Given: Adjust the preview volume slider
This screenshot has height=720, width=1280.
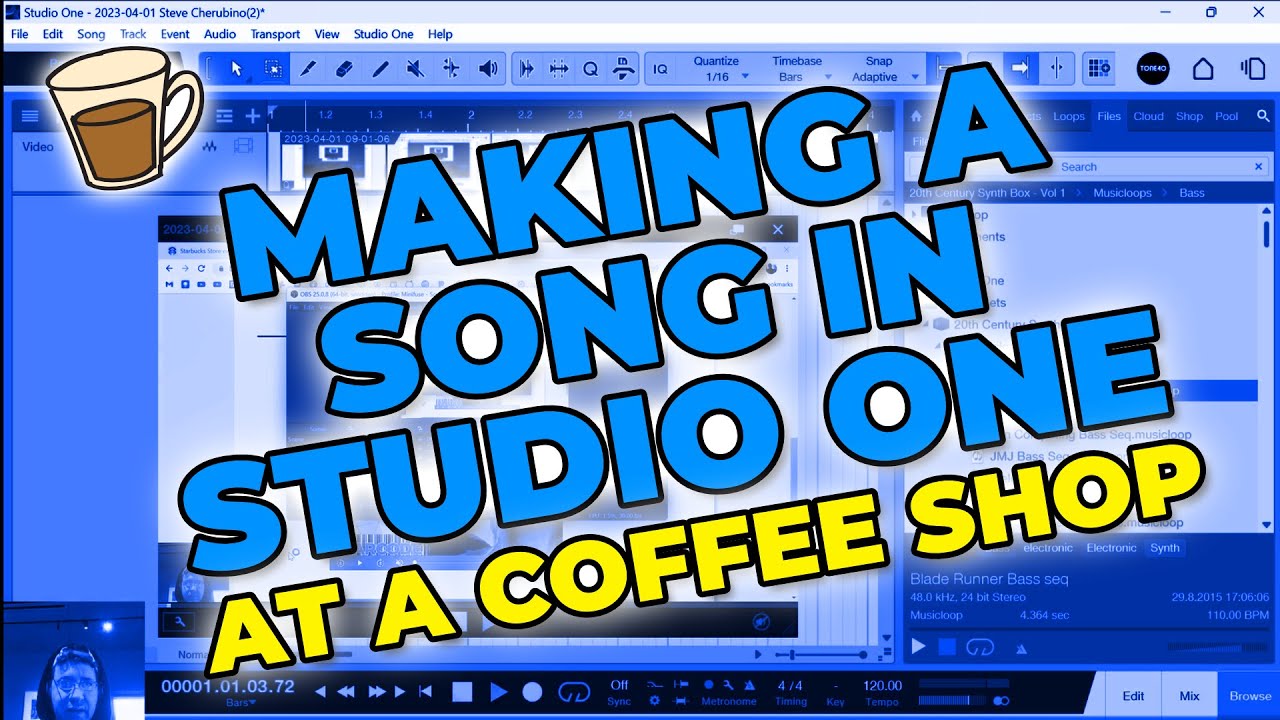Looking at the screenshot, I should coord(1219,648).
